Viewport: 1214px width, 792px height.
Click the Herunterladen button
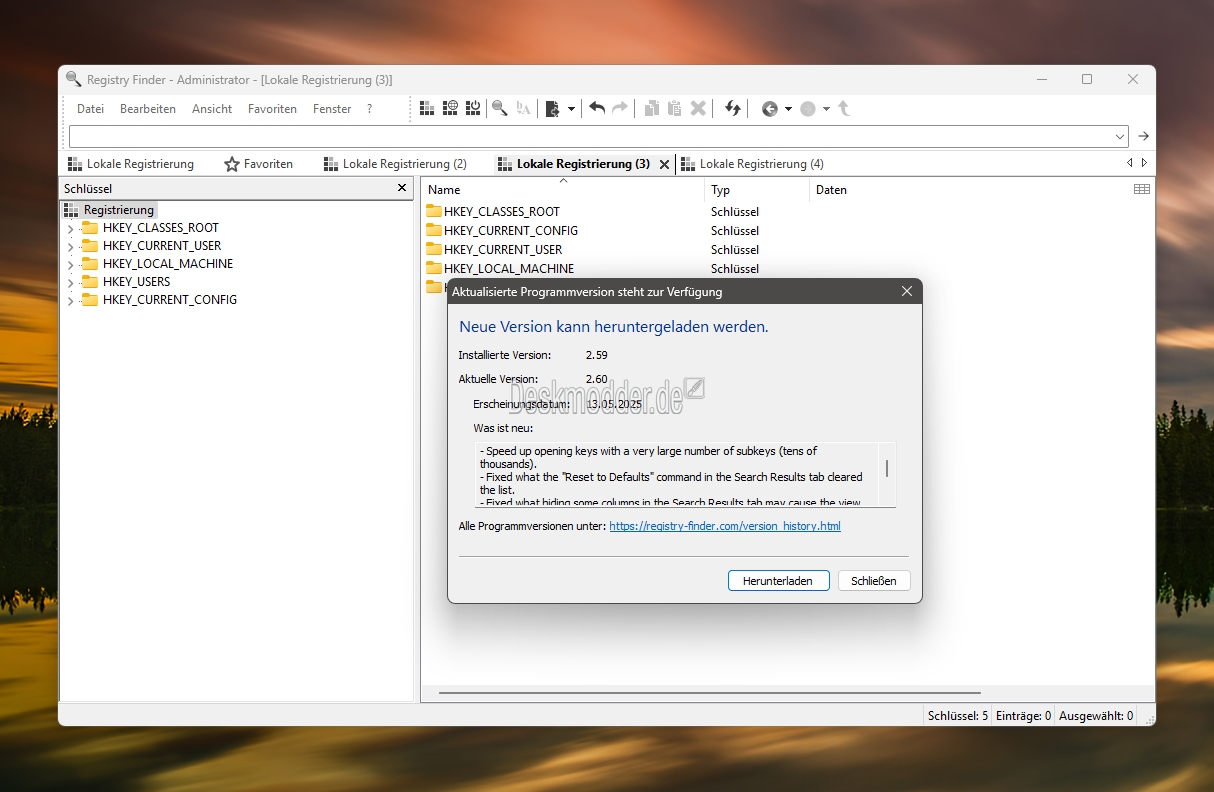(x=779, y=580)
